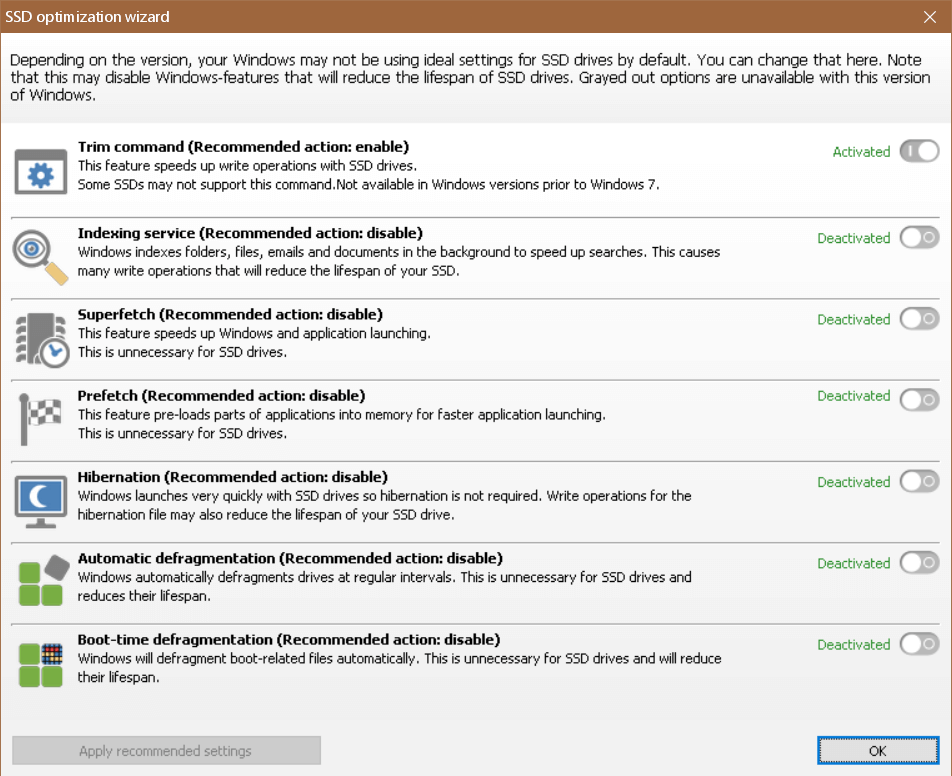This screenshot has width=952, height=776.
Task: Toggle the Automatic defragmentation switch
Action: click(x=919, y=563)
